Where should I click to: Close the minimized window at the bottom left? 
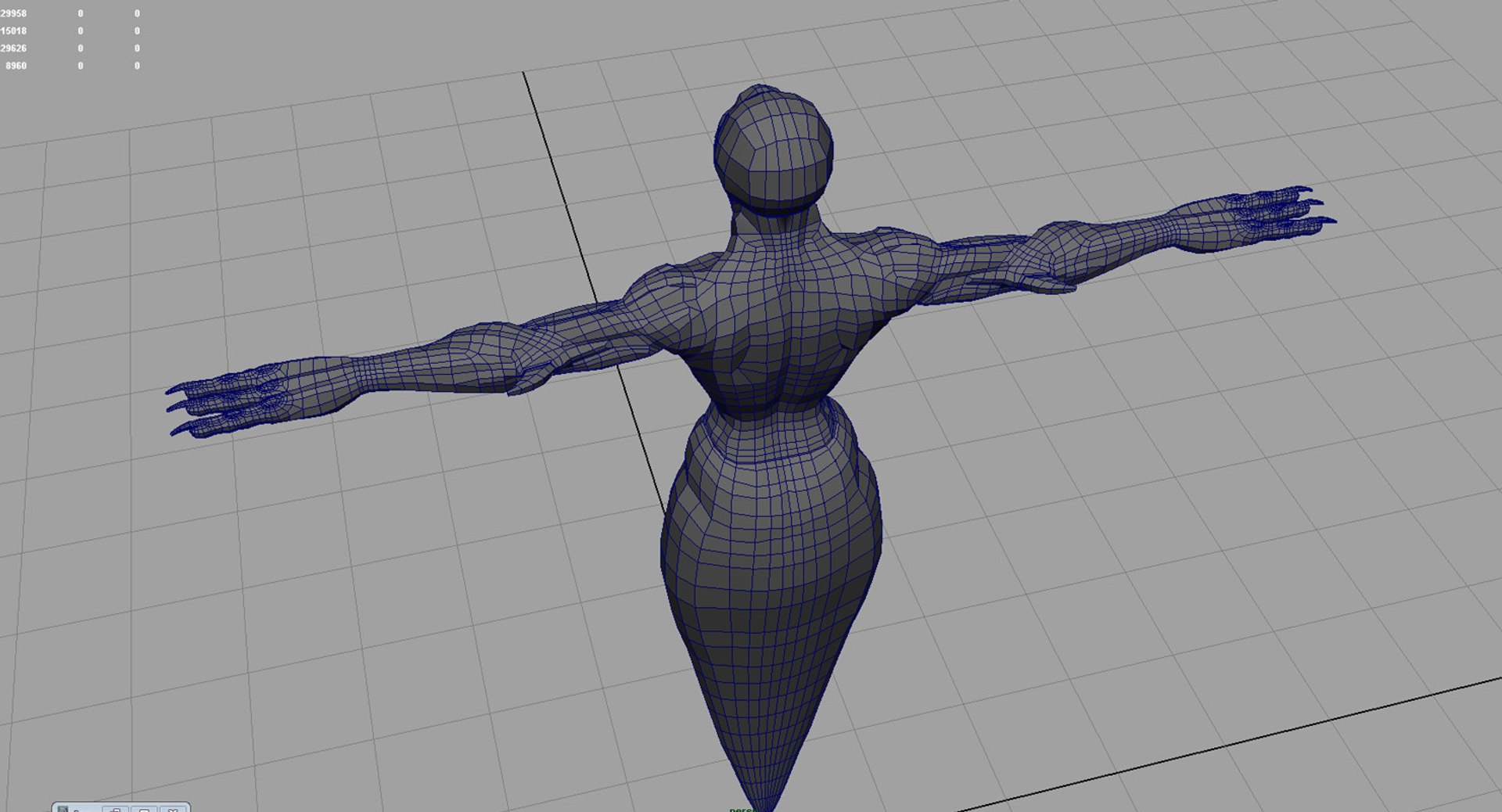click(x=173, y=810)
